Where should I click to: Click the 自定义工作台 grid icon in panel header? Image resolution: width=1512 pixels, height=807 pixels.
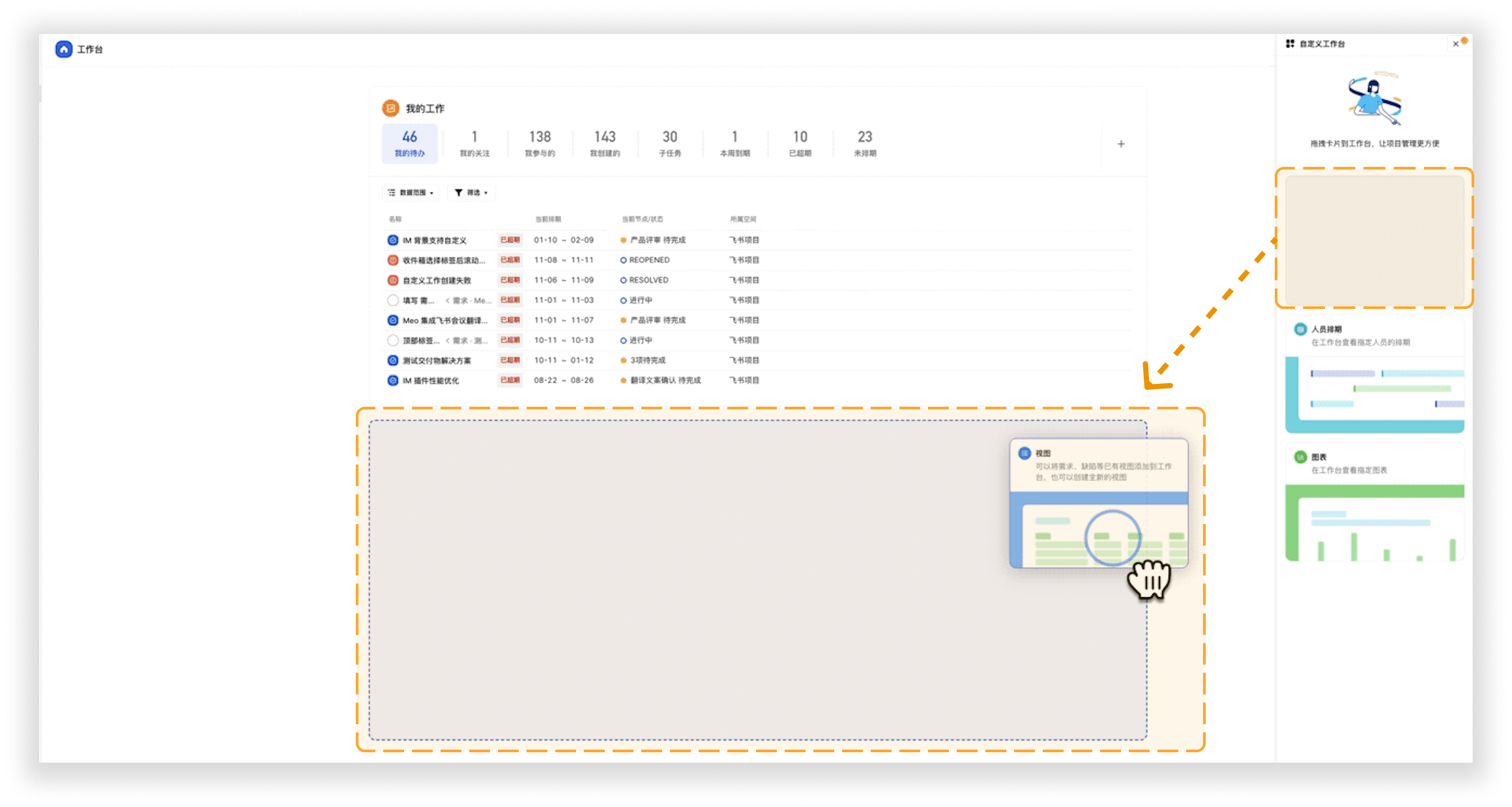(1290, 44)
